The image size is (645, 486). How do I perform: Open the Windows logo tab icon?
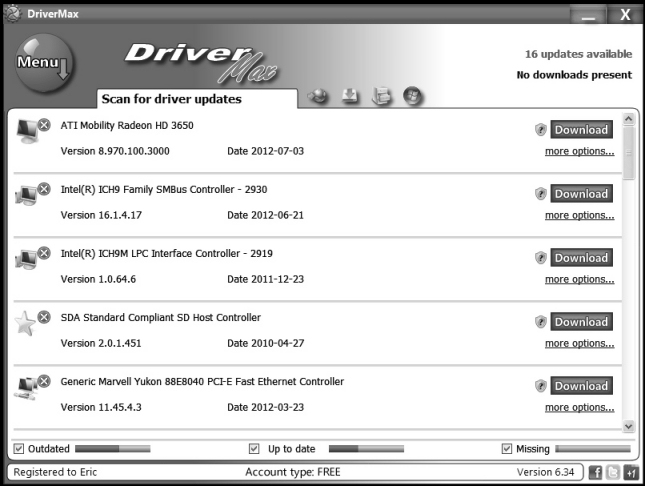click(413, 96)
